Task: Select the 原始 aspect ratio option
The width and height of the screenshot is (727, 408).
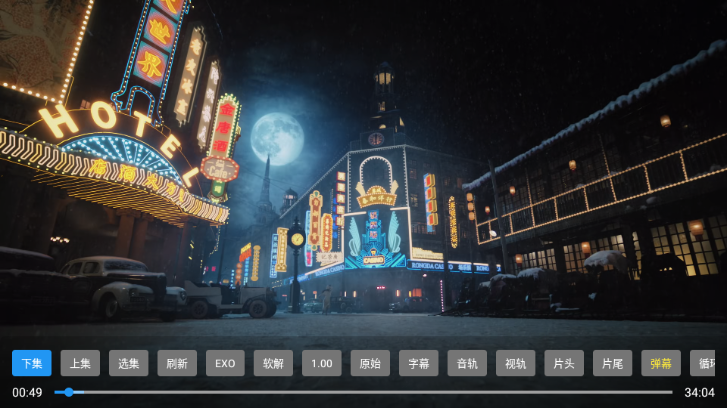Action: (370, 363)
